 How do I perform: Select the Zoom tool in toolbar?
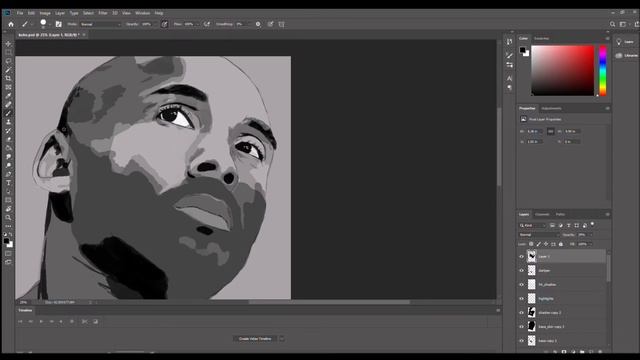(x=8, y=218)
